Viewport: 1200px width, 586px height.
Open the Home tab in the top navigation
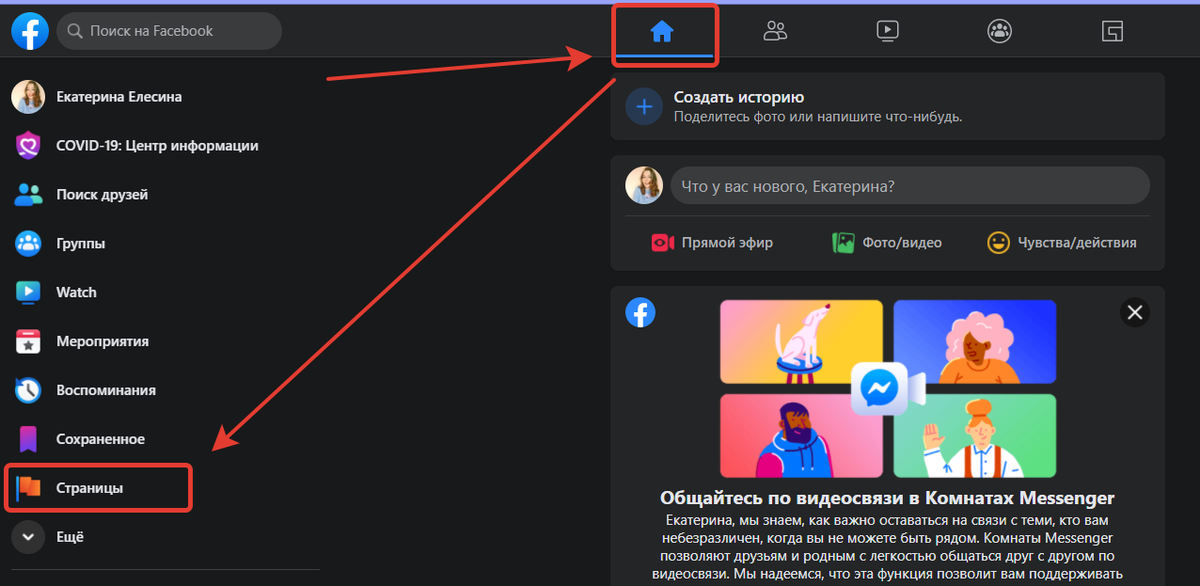click(662, 32)
